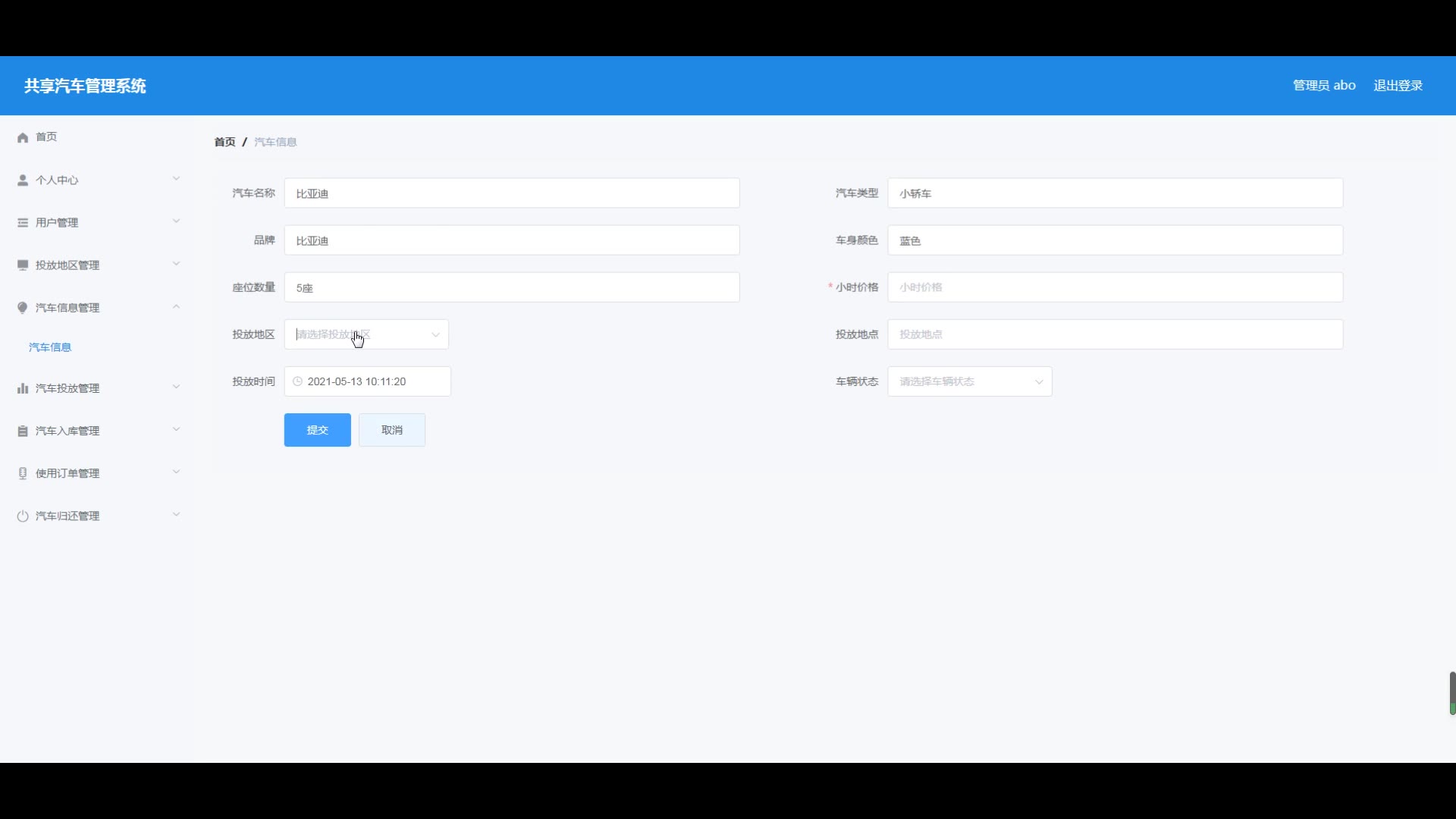Click the 提交 button
Image resolution: width=1456 pixels, height=819 pixels.
pyautogui.click(x=317, y=430)
